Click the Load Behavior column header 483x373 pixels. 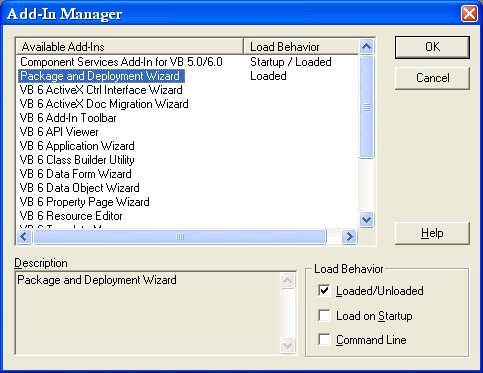pos(301,47)
